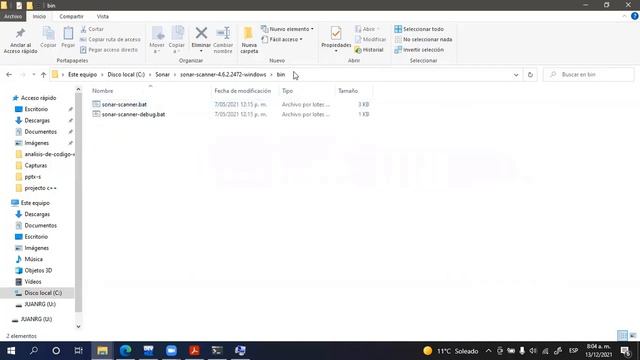Click 'Disco local (C:)' breadcrumb
This screenshot has height=360, width=640.
[126, 75]
